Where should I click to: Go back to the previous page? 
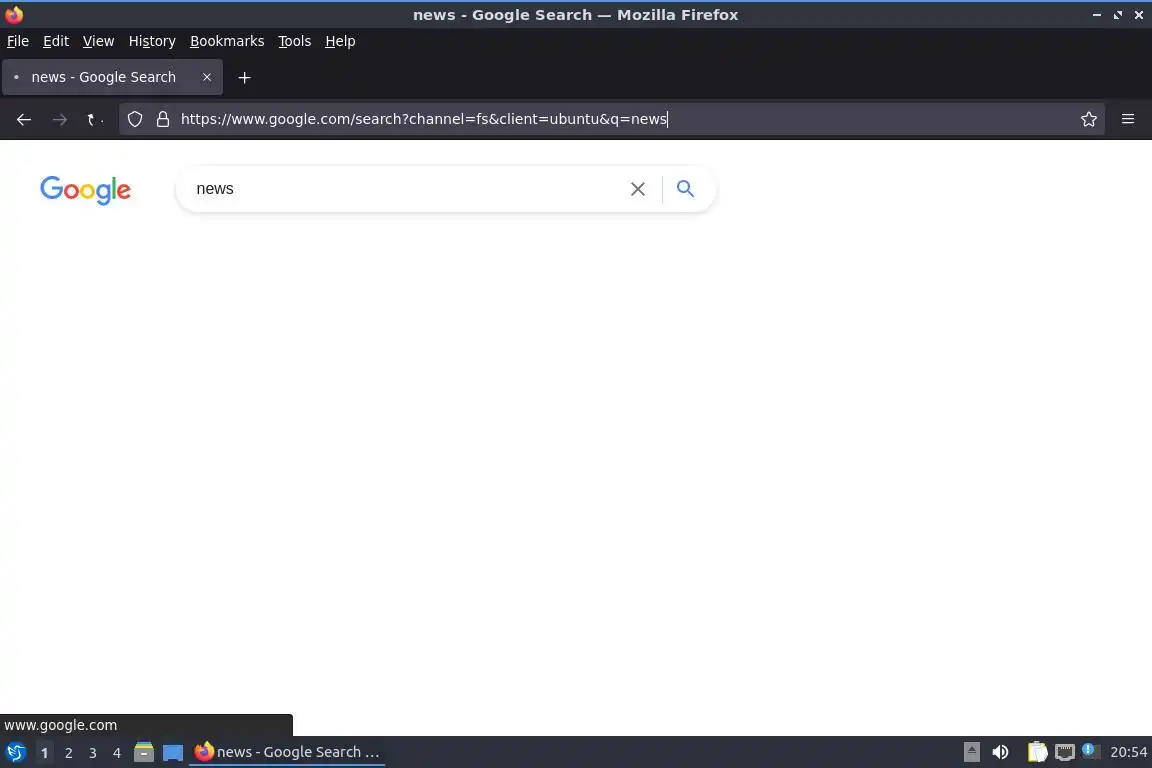[24, 119]
